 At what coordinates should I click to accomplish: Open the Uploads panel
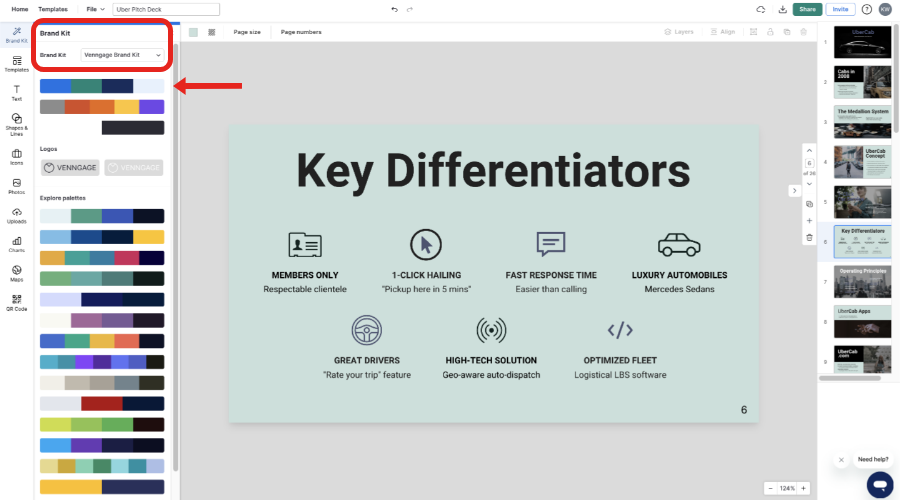pyautogui.click(x=17, y=215)
